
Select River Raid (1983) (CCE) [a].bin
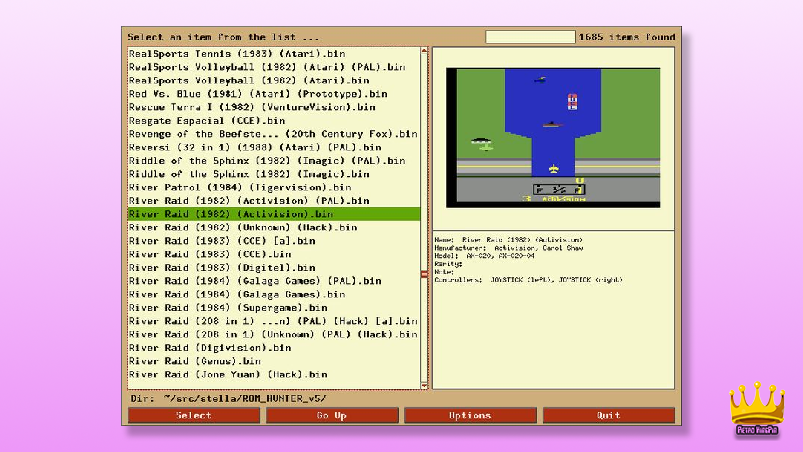pyautogui.click(x=274, y=241)
